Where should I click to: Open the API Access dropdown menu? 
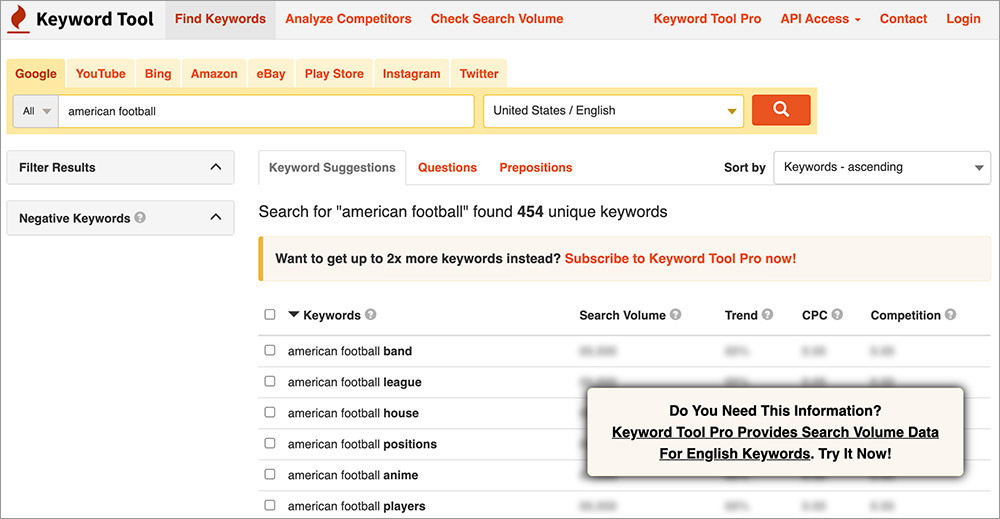click(x=820, y=19)
